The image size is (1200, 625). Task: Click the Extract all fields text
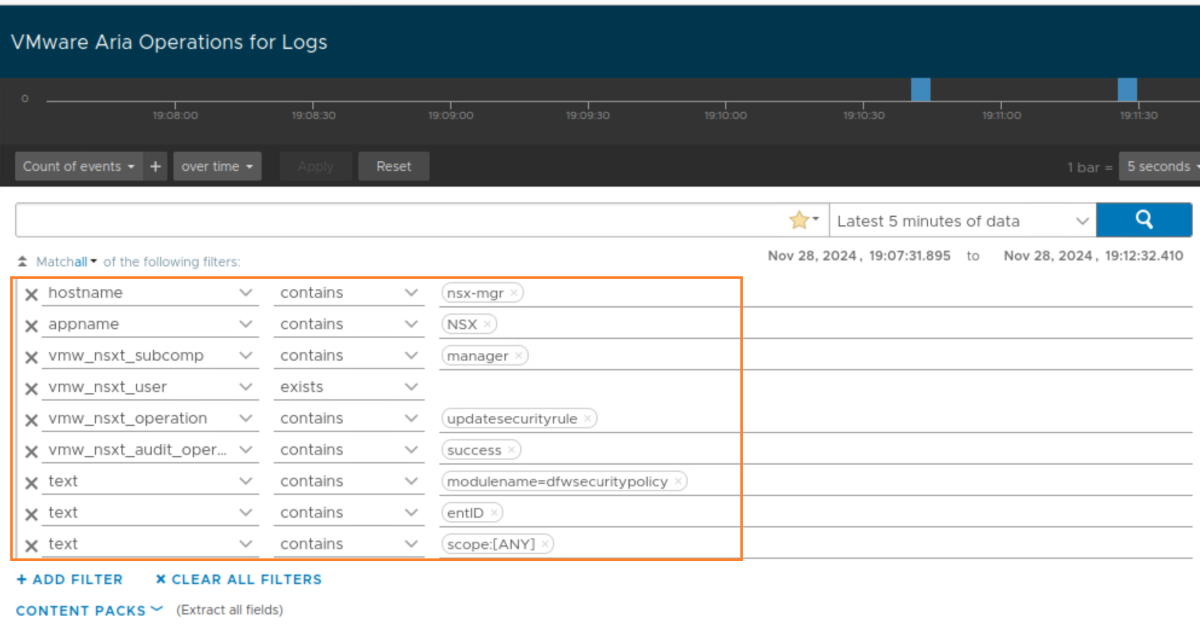tap(230, 610)
